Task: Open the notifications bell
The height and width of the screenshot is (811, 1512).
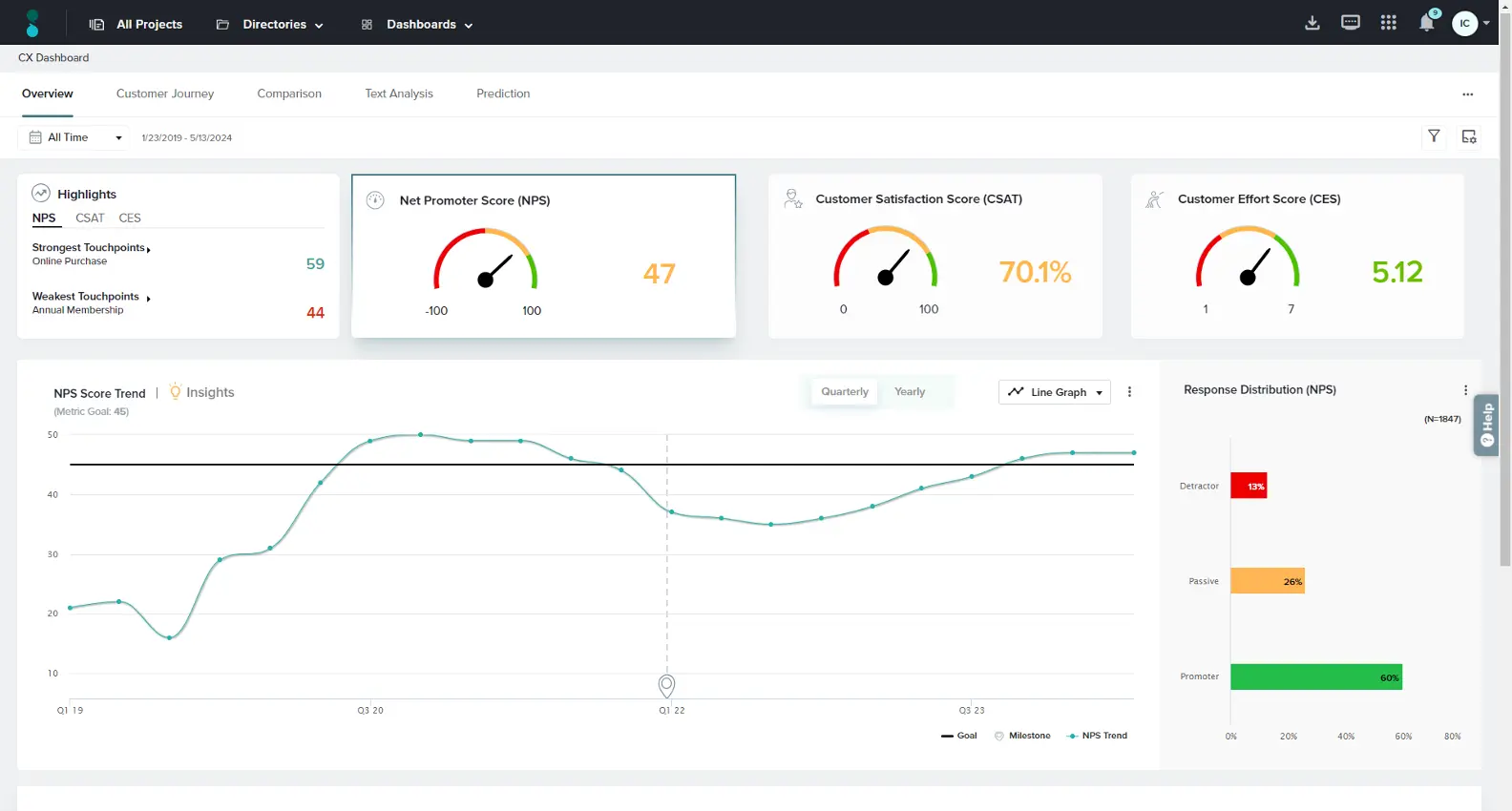Action: (x=1427, y=22)
